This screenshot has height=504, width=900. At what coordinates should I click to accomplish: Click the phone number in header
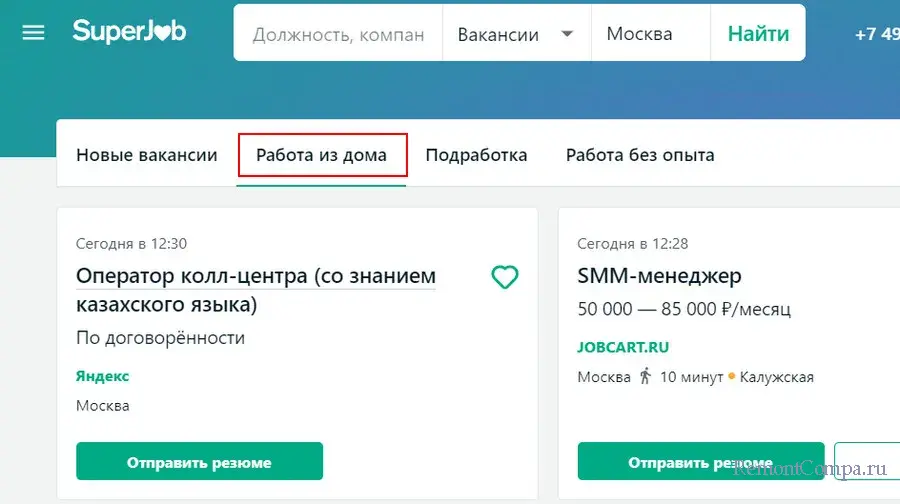click(876, 34)
